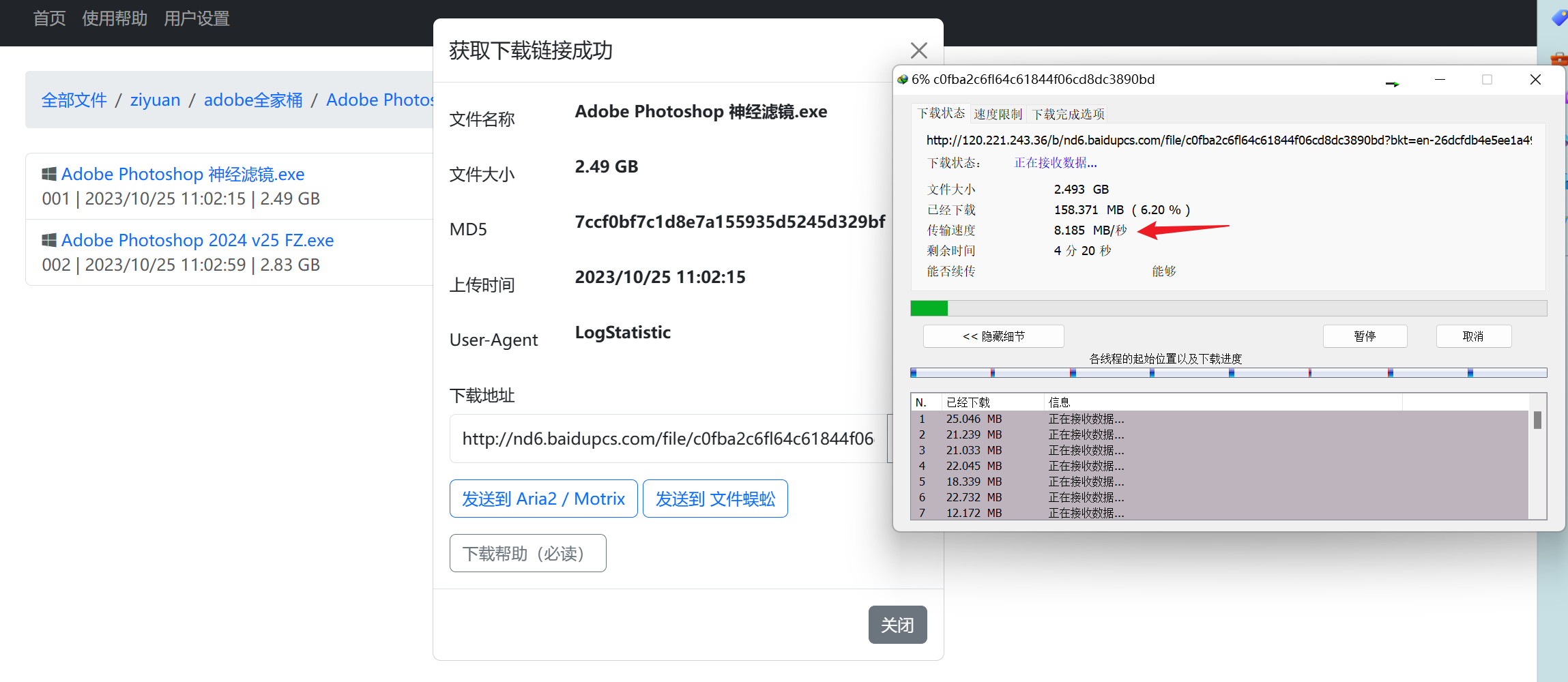Click the green arrow icon in the IDM title bar
The height and width of the screenshot is (682, 1568).
tap(1393, 83)
